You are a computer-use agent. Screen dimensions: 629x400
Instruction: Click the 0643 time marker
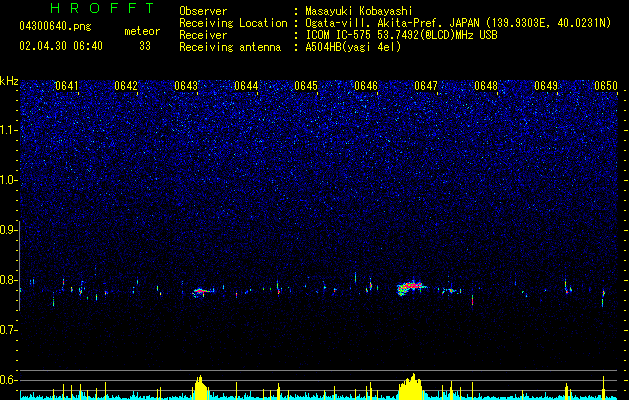[186, 86]
